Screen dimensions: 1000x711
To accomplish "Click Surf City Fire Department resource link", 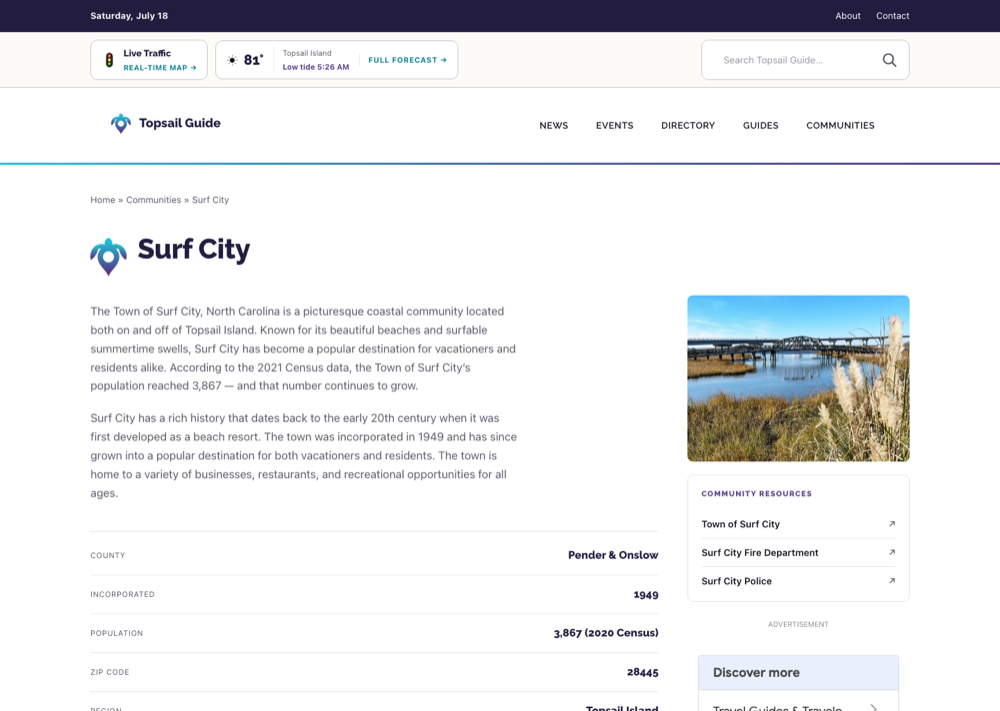I will [x=760, y=553].
